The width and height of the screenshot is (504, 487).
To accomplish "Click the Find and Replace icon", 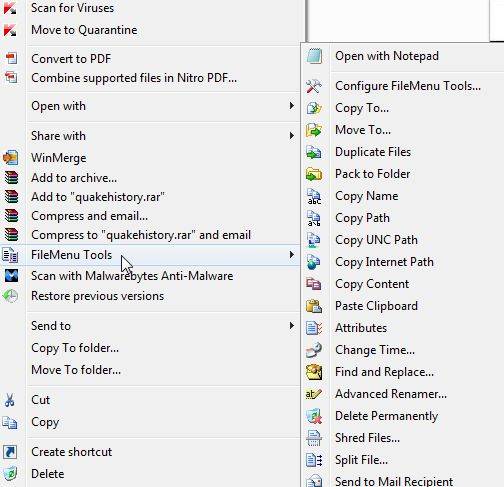I will coord(314,372).
